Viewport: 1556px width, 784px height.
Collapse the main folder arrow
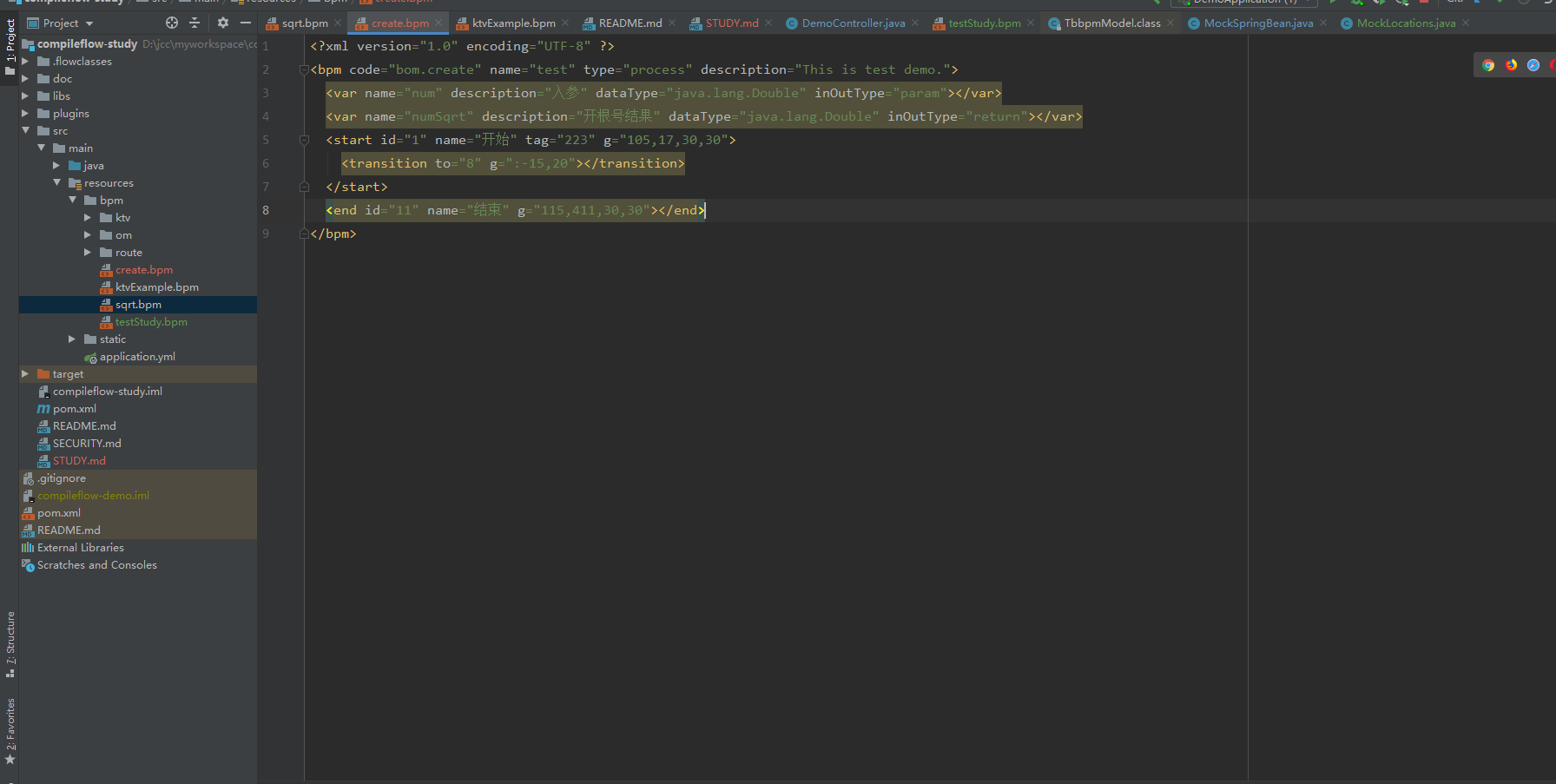[41, 148]
